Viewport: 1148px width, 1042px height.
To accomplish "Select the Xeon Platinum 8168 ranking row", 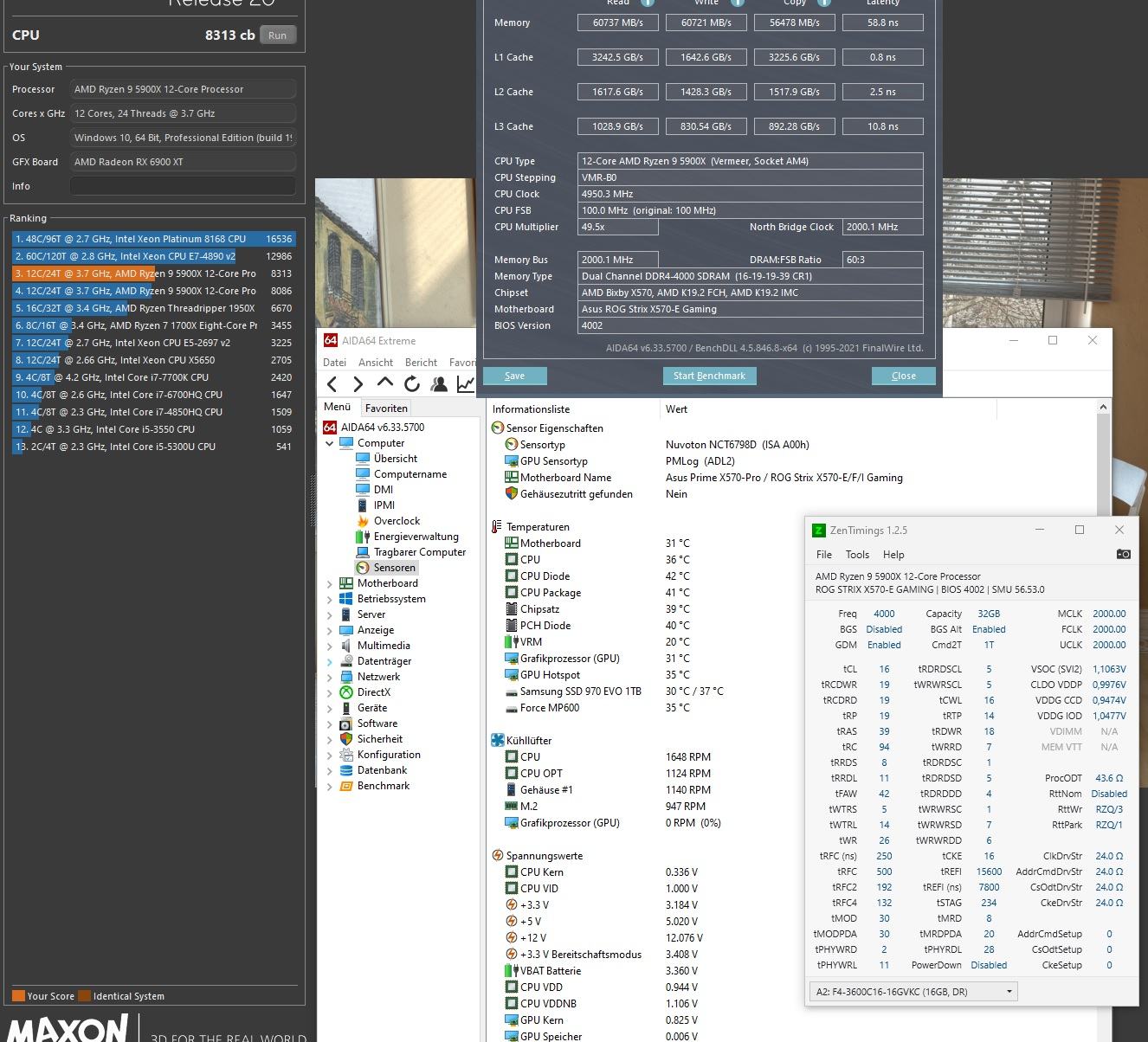I will click(x=154, y=239).
